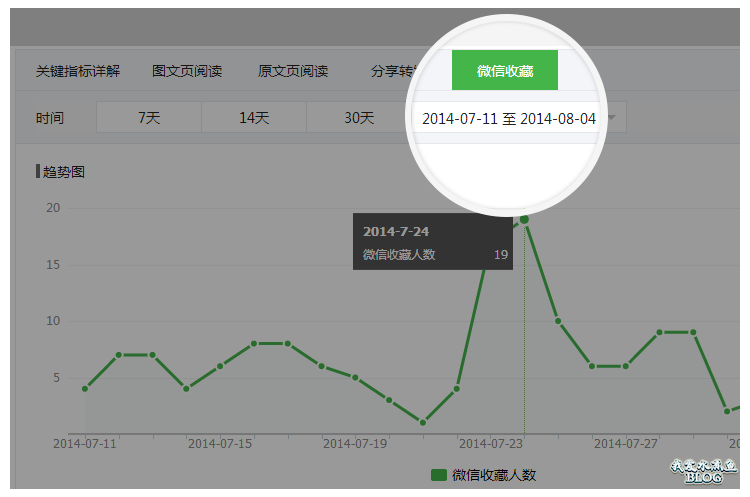Select the 原文页阅读 tab
Viewport: 750px width, 497px height.
pos(293,71)
